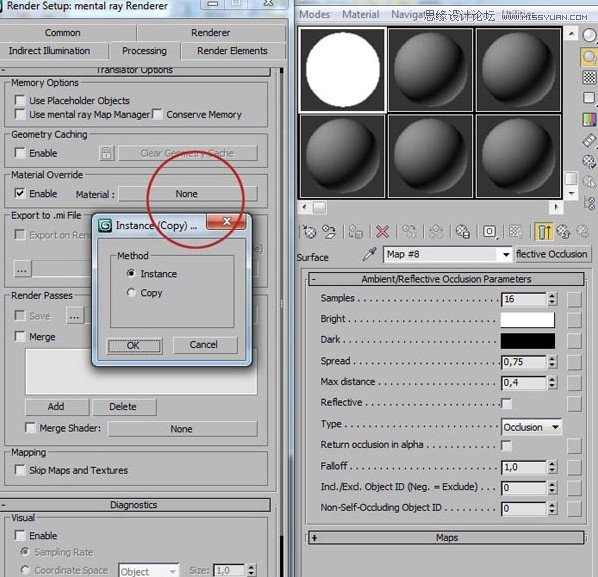Expand the Maps rollout
598x577 pixels.
(x=446, y=538)
